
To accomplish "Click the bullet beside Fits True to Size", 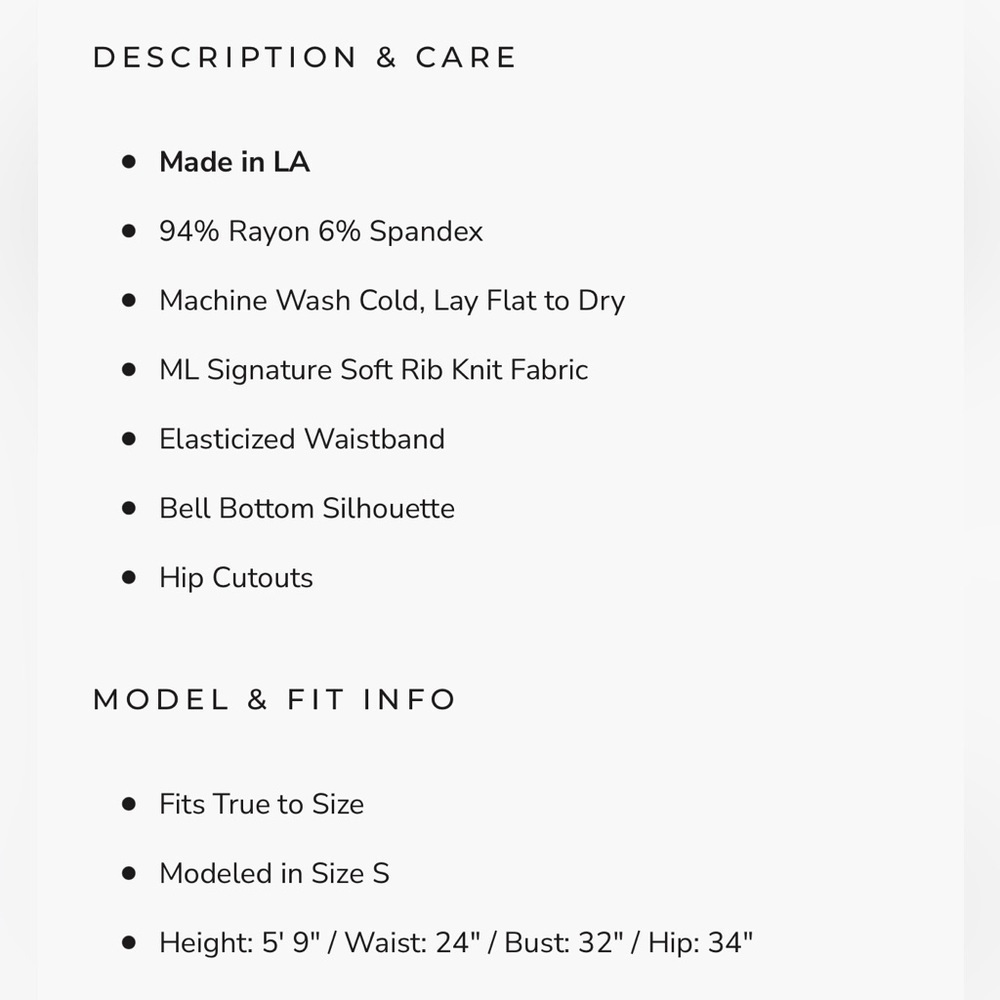I will (x=129, y=804).
